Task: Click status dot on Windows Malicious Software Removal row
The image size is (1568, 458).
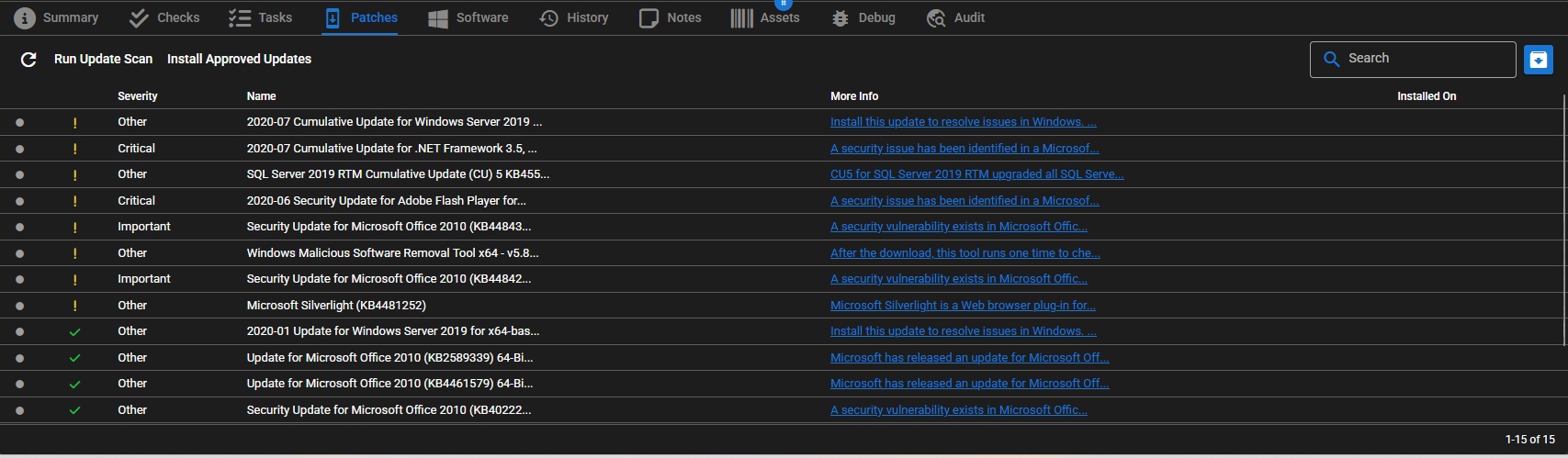Action: click(x=20, y=253)
